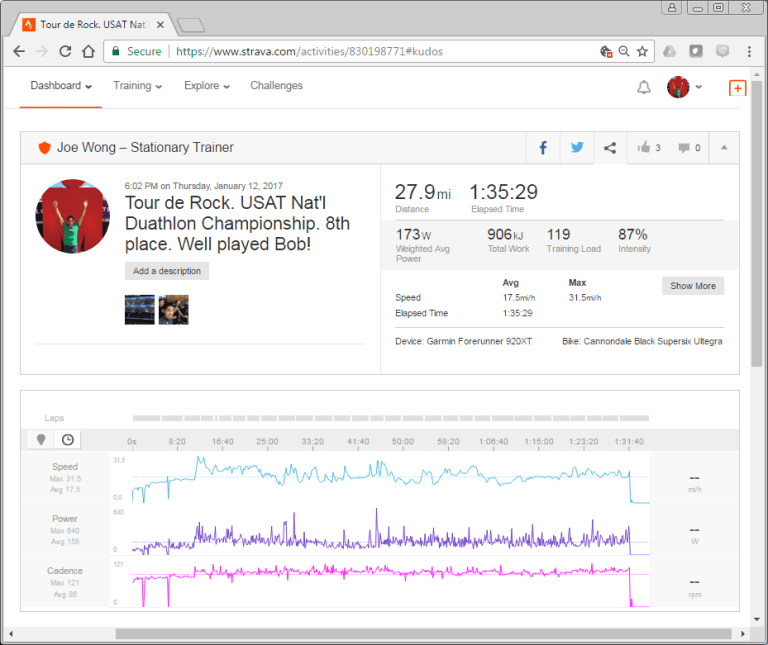Open the share options icon
Image resolution: width=768 pixels, height=645 pixels.
tap(610, 148)
